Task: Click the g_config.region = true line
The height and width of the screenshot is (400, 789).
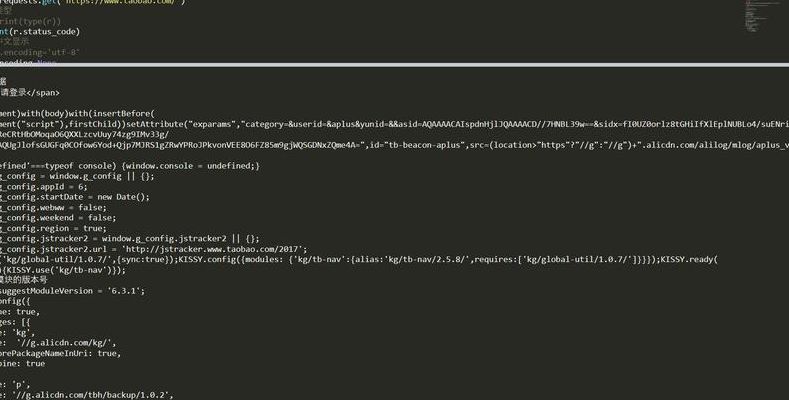Action: tap(53, 228)
